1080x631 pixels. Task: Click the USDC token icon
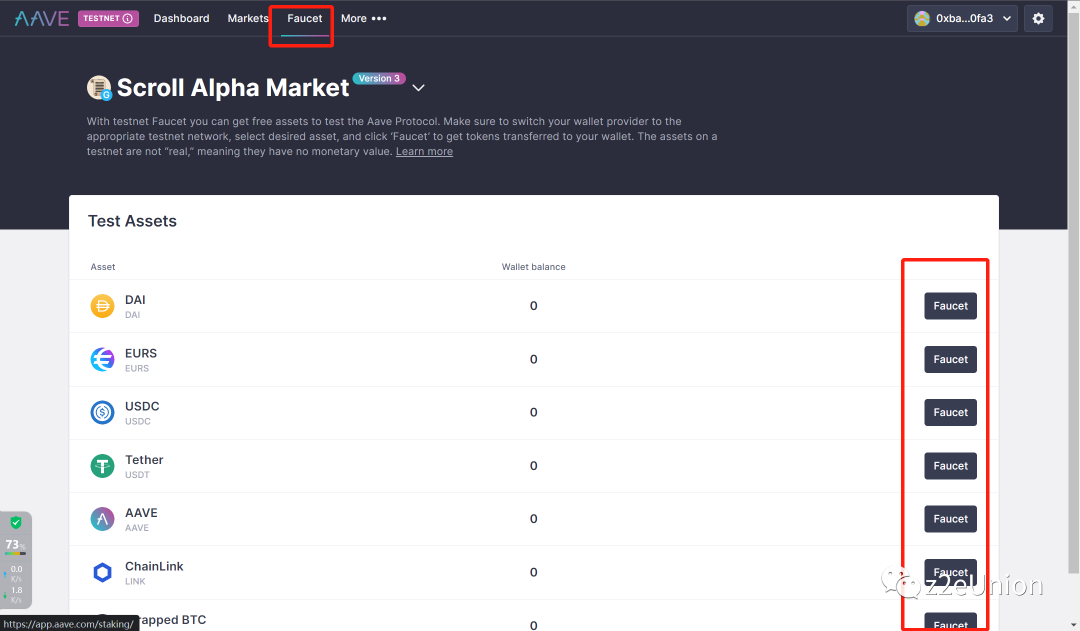pos(102,412)
